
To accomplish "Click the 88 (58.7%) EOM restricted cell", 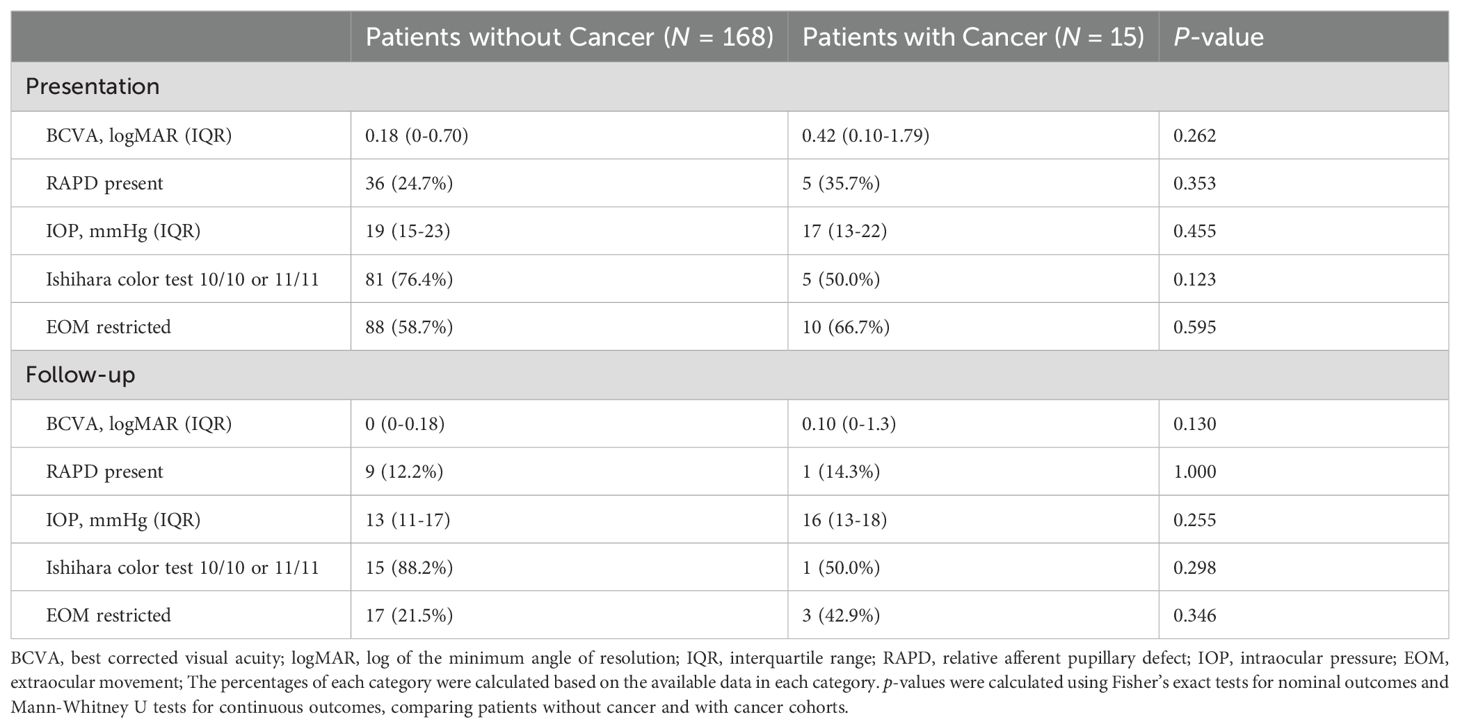I will click(402, 327).
